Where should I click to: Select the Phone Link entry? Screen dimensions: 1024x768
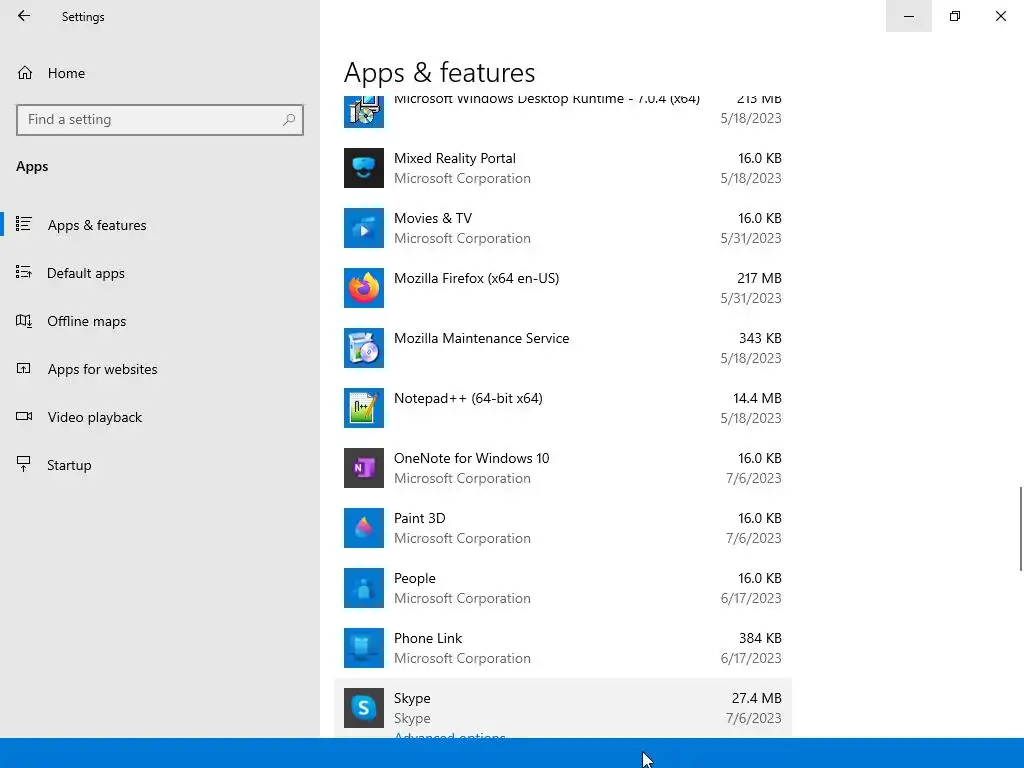tap(563, 648)
